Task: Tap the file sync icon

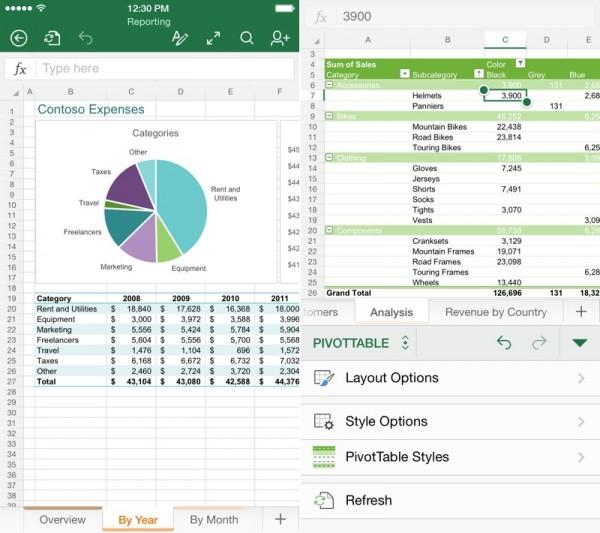Action: click(x=51, y=38)
